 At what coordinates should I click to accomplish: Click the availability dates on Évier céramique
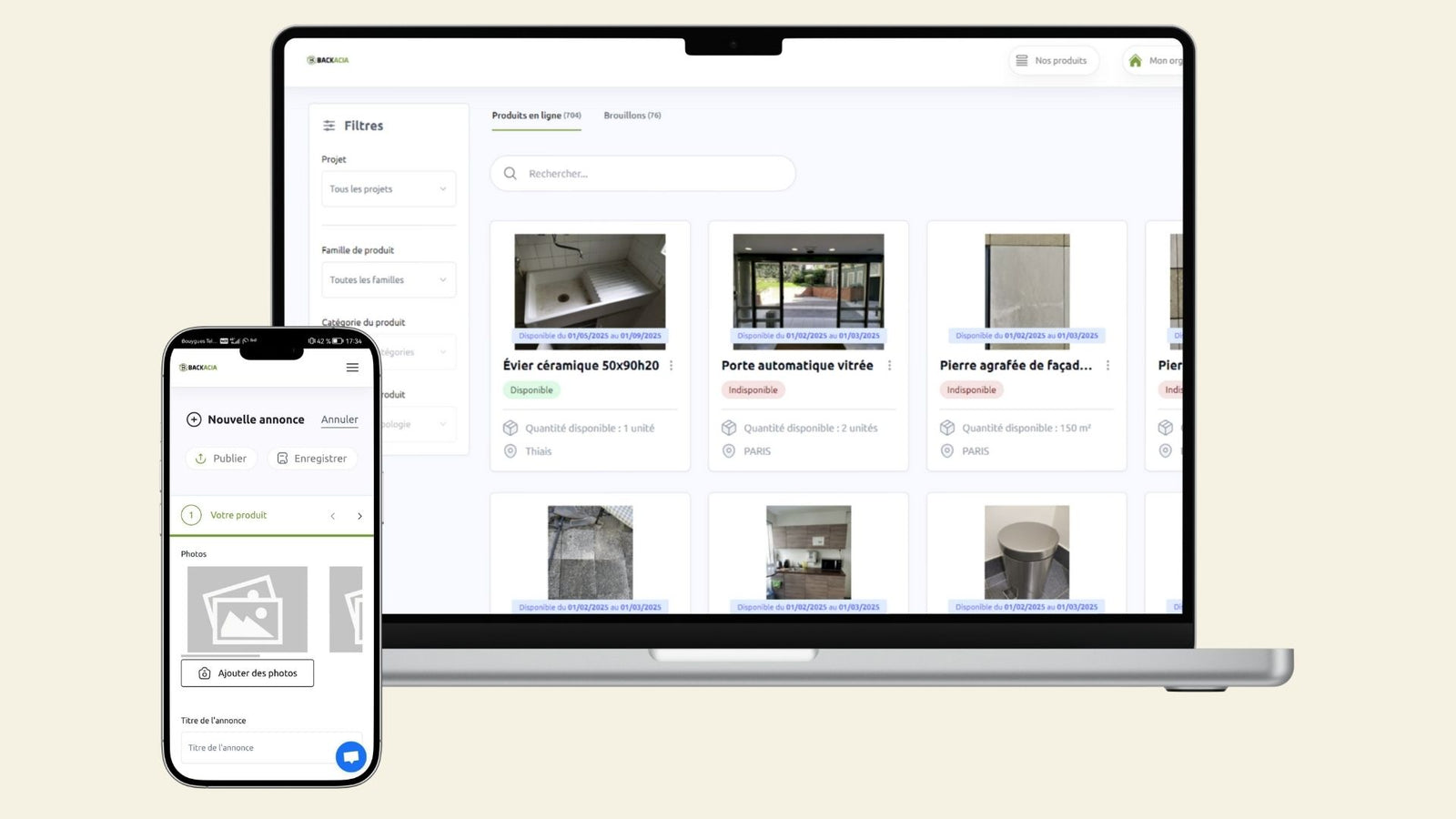(x=590, y=336)
